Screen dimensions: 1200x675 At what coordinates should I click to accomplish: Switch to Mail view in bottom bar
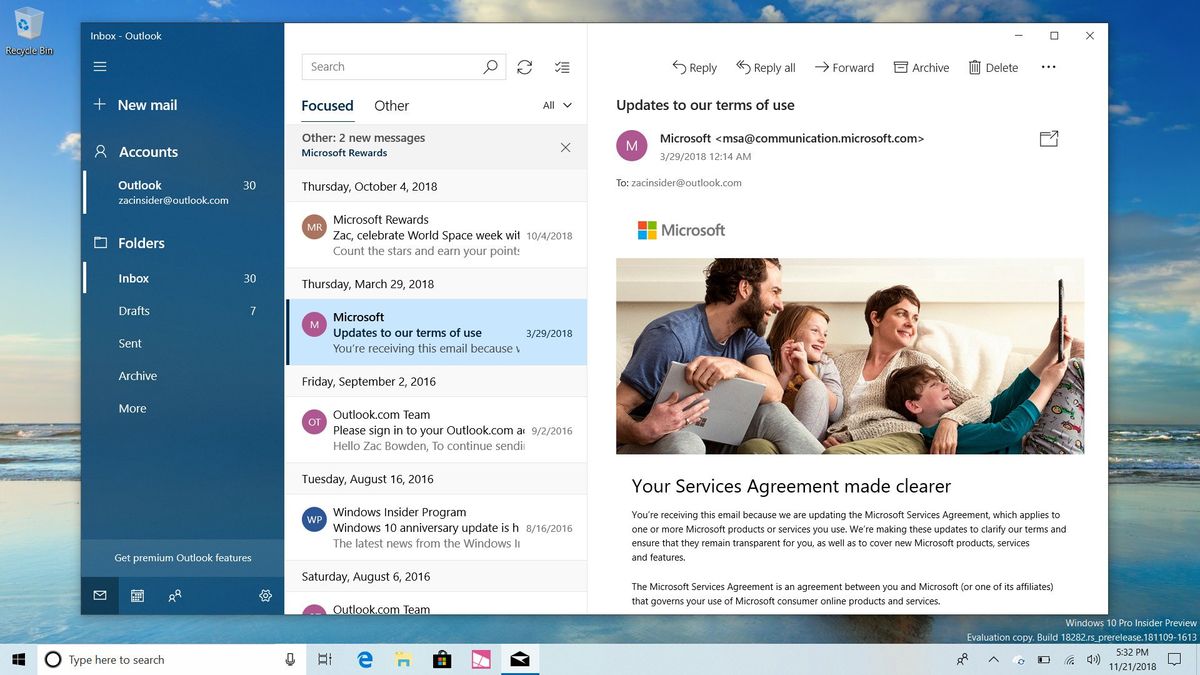(x=100, y=595)
